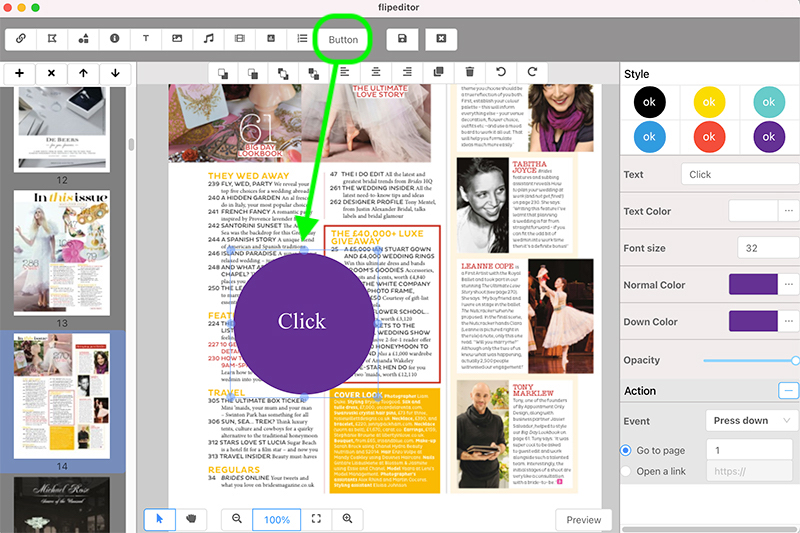Click the https:// link input field
Image resolution: width=800 pixels, height=533 pixels.
(x=749, y=471)
